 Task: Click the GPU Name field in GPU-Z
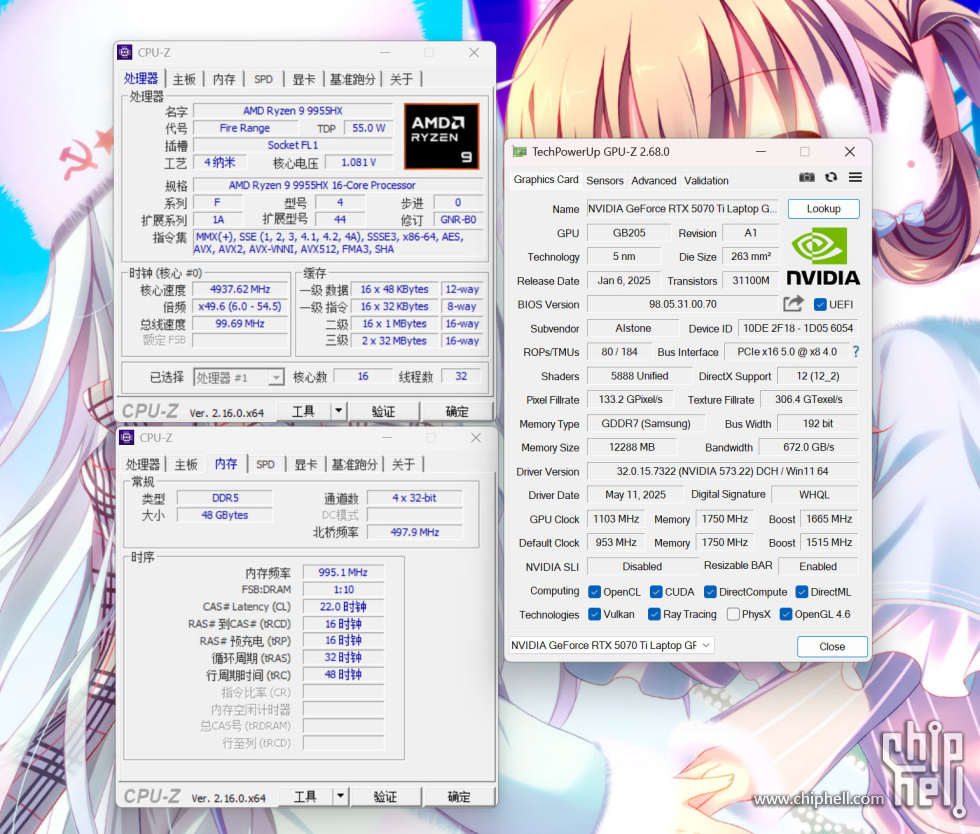click(682, 209)
